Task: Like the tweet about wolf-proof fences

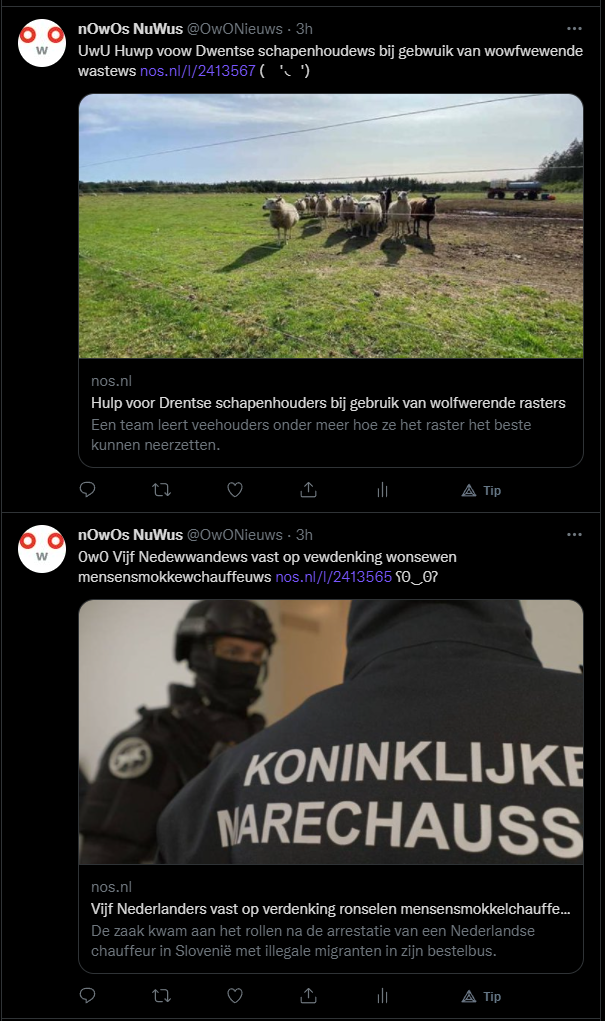Action: 235,490
